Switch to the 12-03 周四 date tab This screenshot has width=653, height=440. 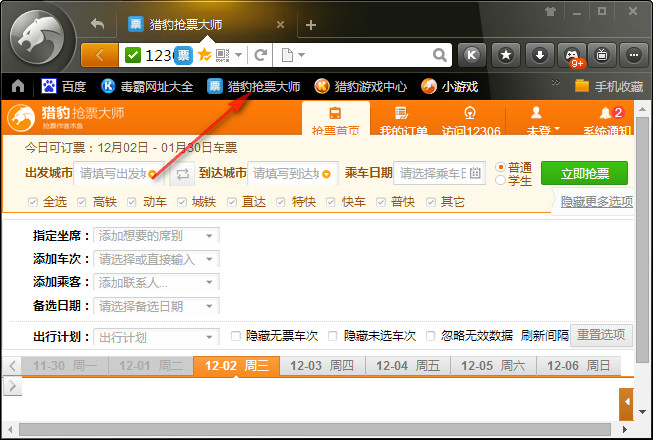coord(321,366)
